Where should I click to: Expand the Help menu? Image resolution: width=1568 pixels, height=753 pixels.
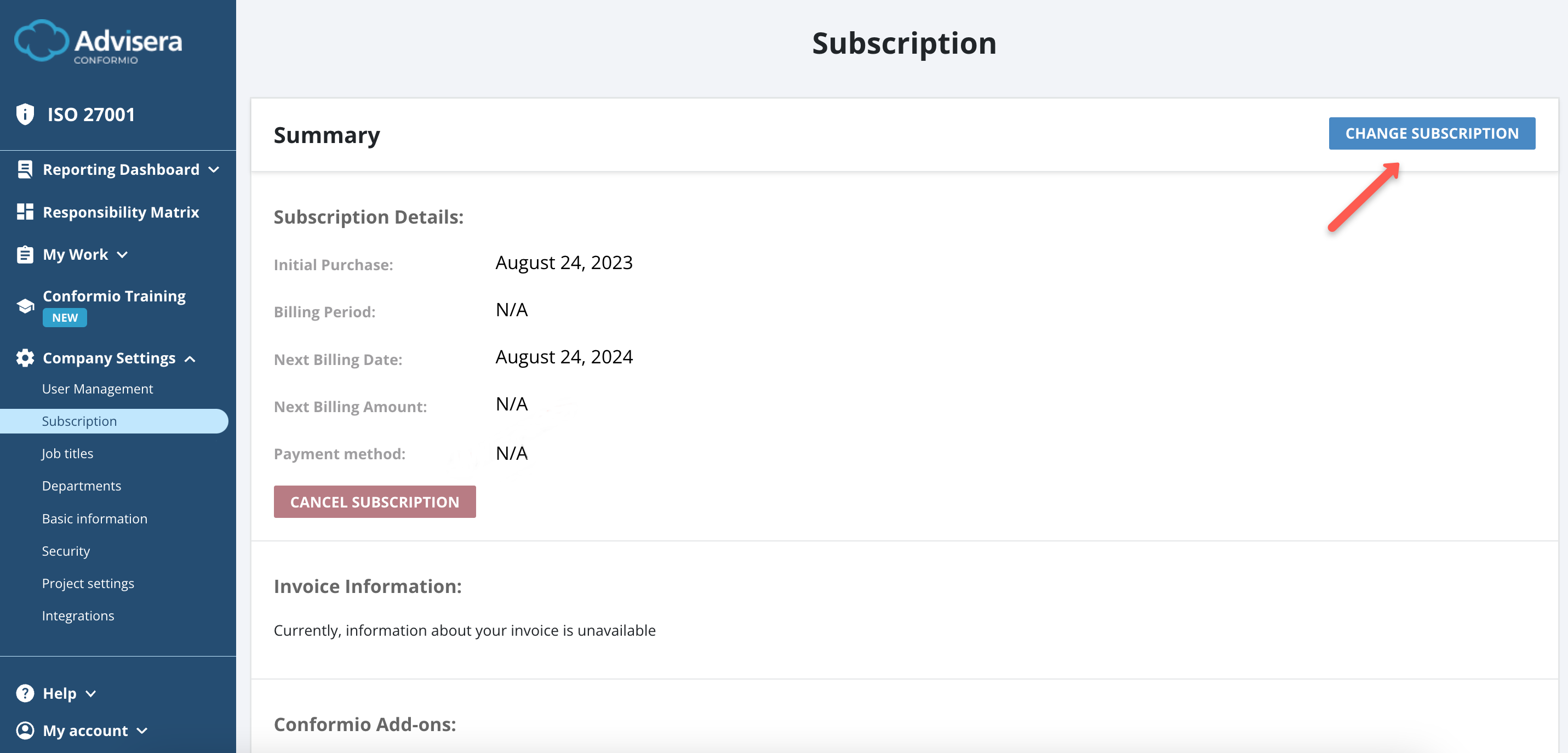91,694
